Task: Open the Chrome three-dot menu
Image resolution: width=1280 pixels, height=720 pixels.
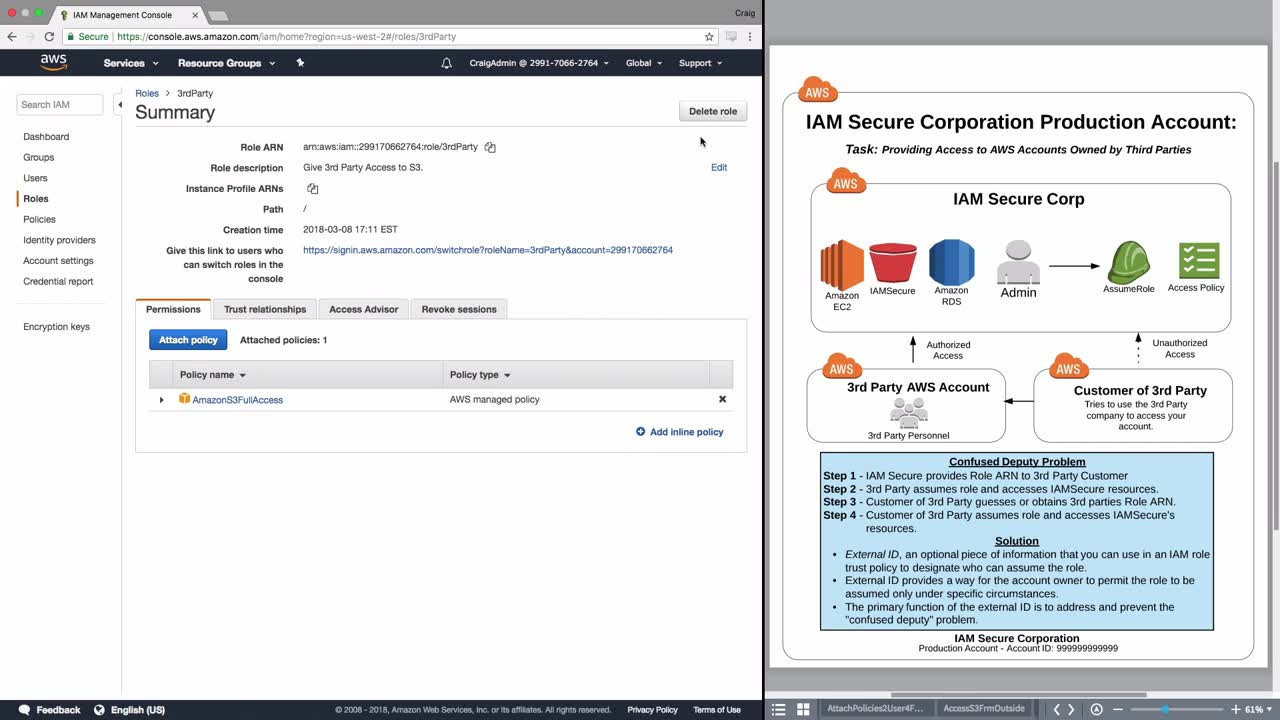Action: pyautogui.click(x=750, y=36)
